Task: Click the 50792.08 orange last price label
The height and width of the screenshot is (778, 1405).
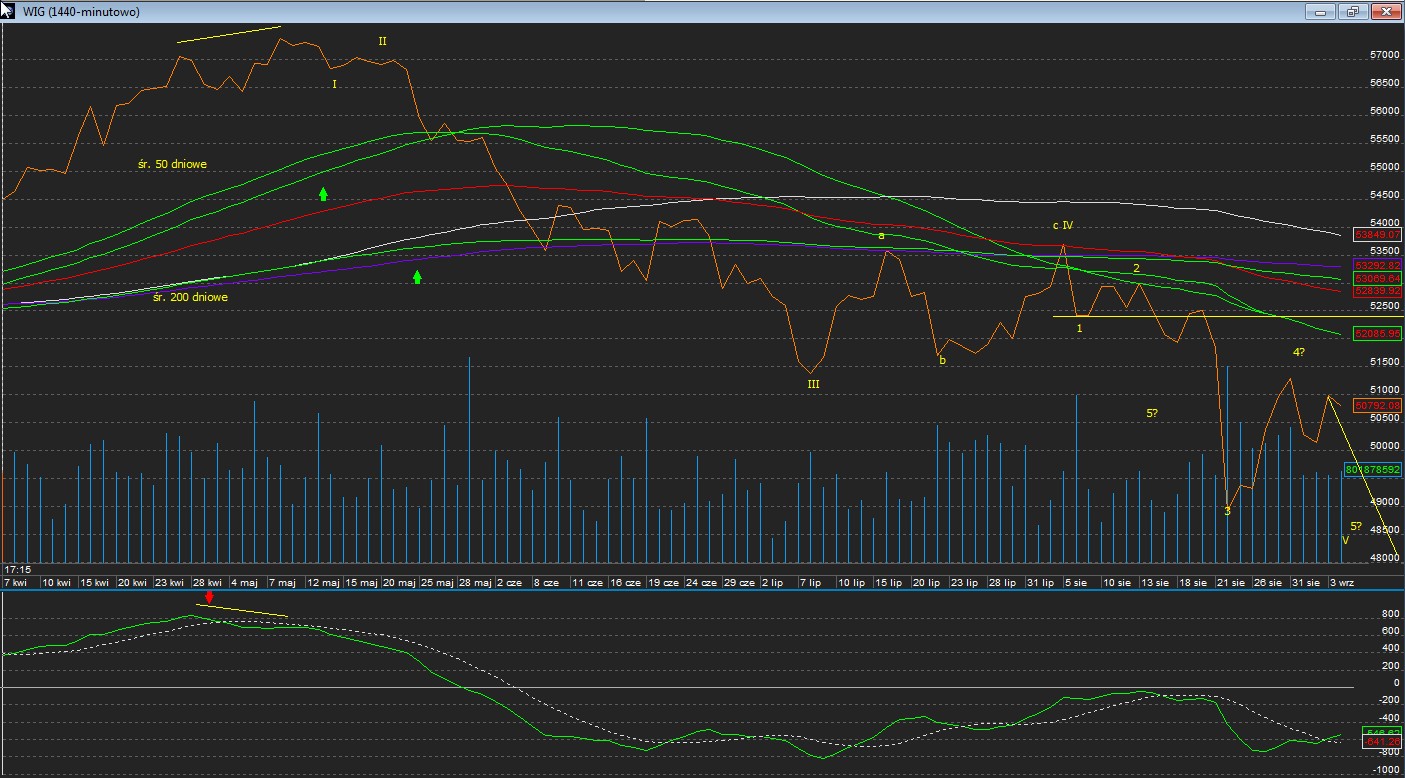Action: (x=1376, y=406)
